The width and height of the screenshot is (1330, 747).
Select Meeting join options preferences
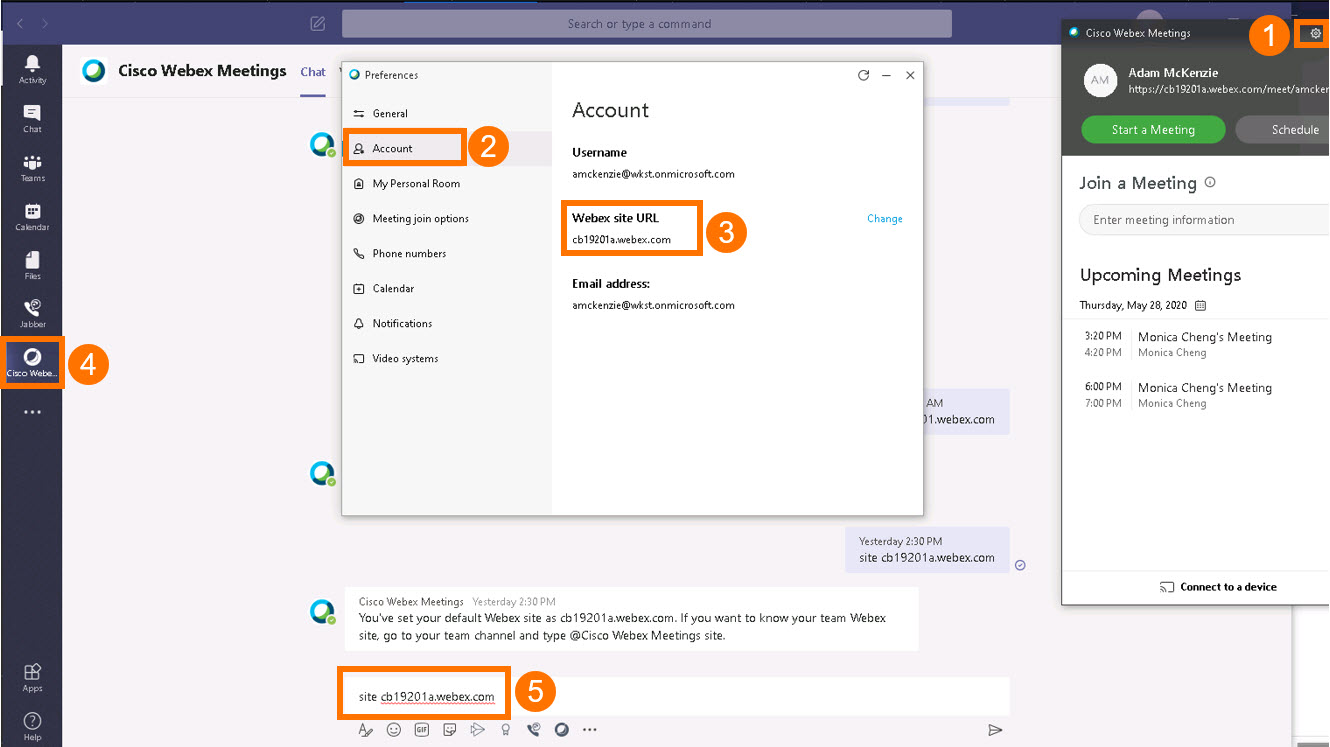click(447, 219)
